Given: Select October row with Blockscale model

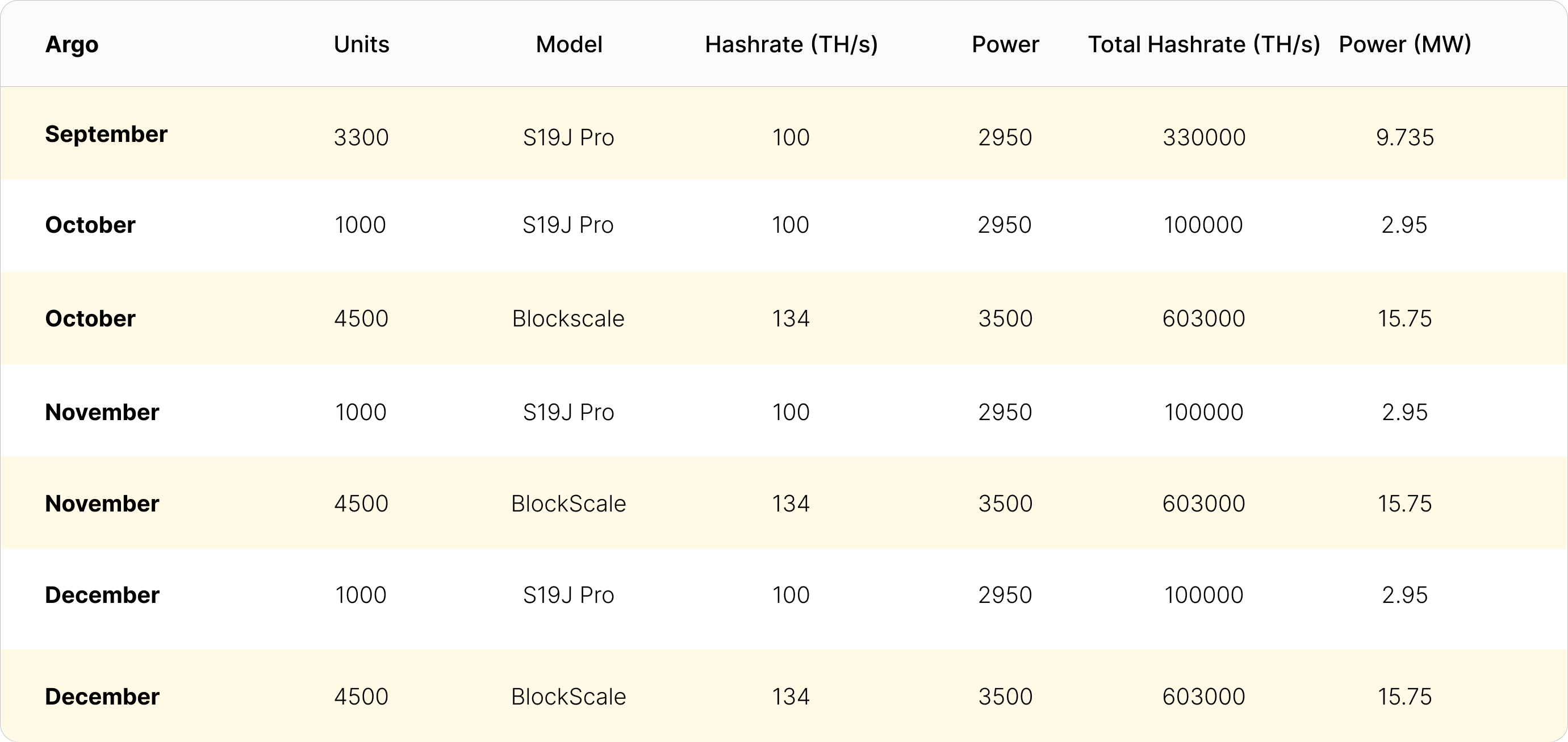Looking at the screenshot, I should click(784, 318).
